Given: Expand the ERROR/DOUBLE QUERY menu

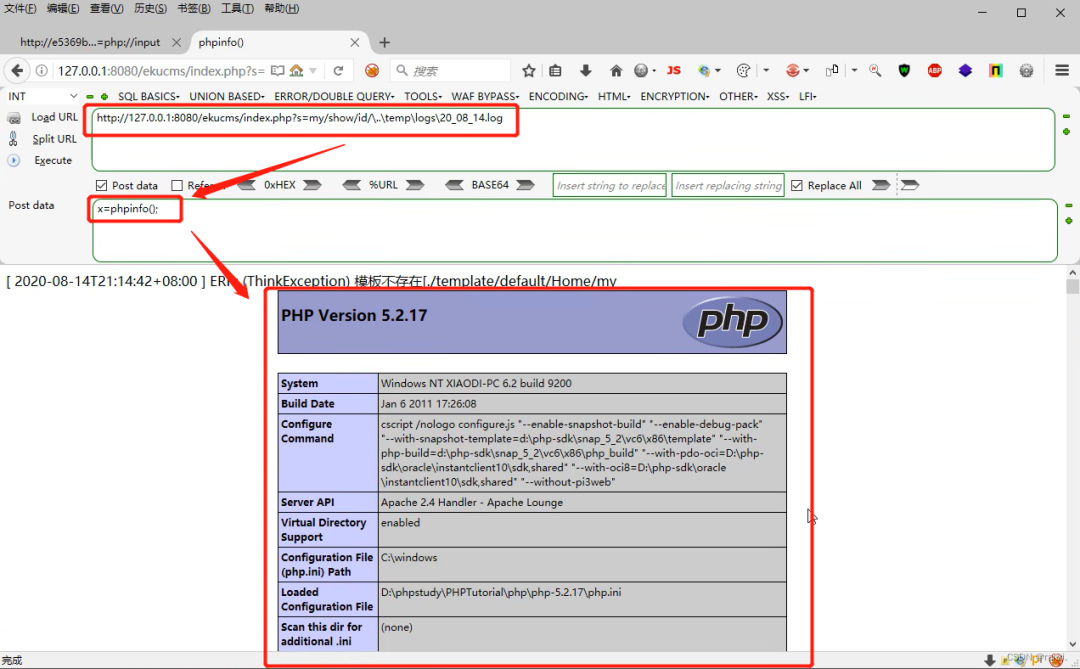Looking at the screenshot, I should pyautogui.click(x=334, y=96).
